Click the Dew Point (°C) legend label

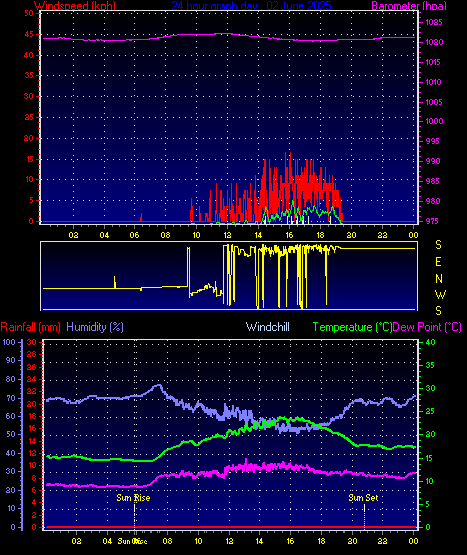click(427, 327)
